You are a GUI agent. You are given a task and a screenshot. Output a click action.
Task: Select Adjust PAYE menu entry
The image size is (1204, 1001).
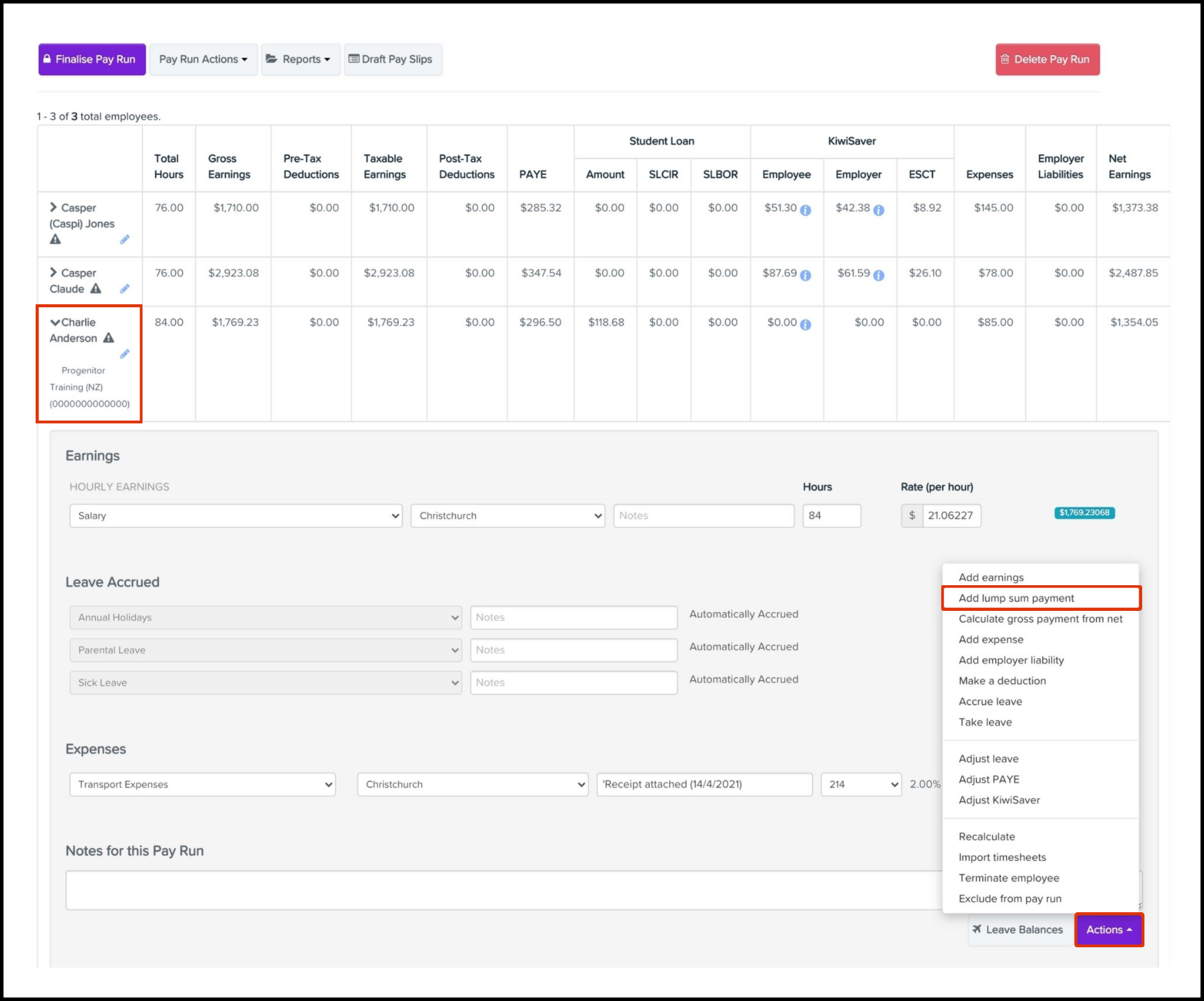pyautogui.click(x=989, y=779)
